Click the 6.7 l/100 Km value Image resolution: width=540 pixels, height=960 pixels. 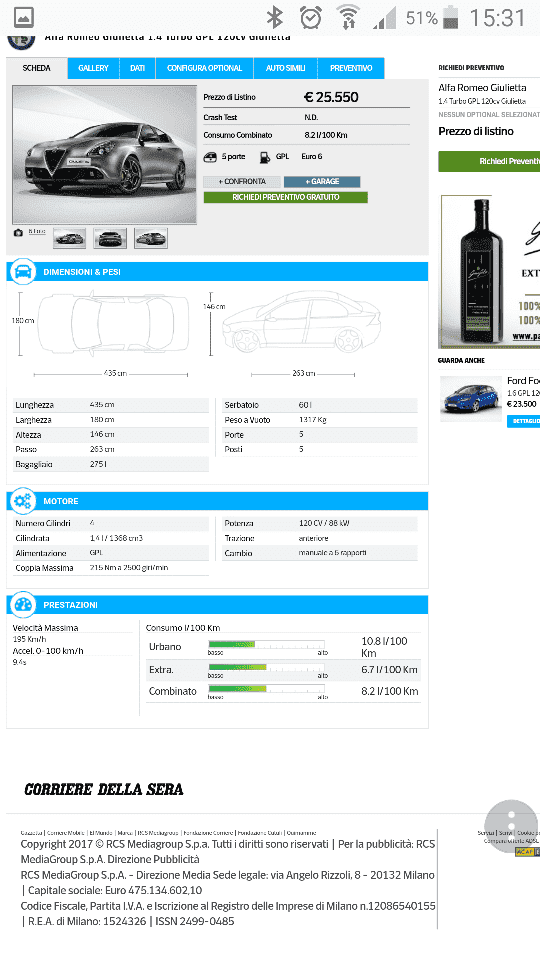click(x=389, y=669)
